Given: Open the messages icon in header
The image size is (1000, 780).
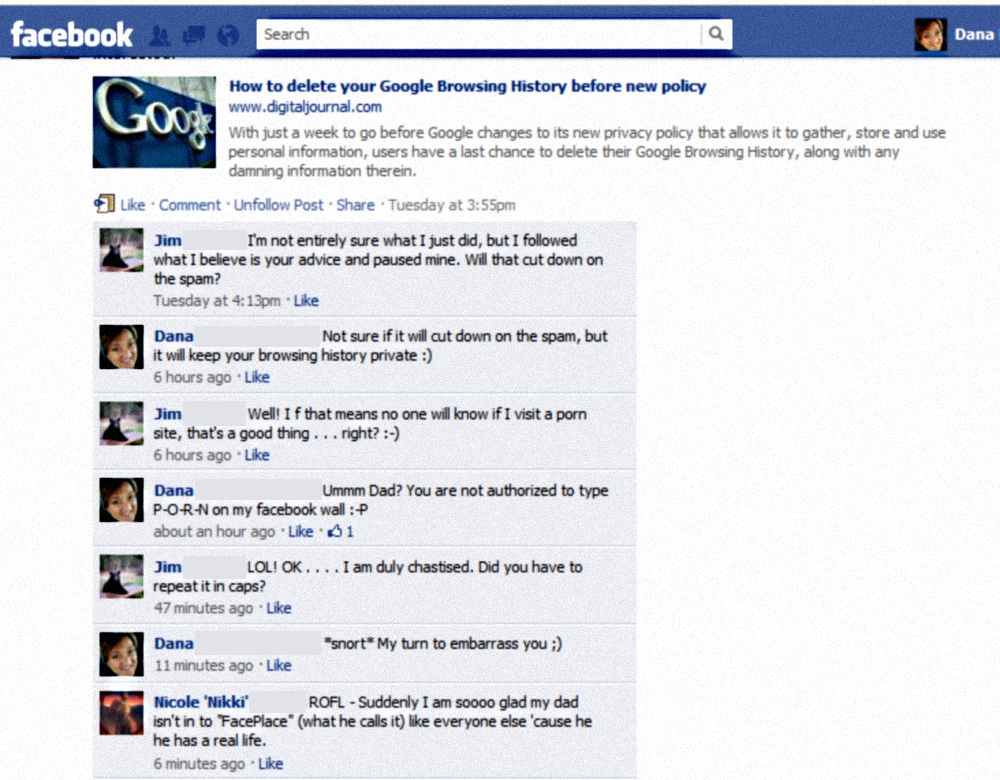Looking at the screenshot, I should pyautogui.click(x=194, y=35).
